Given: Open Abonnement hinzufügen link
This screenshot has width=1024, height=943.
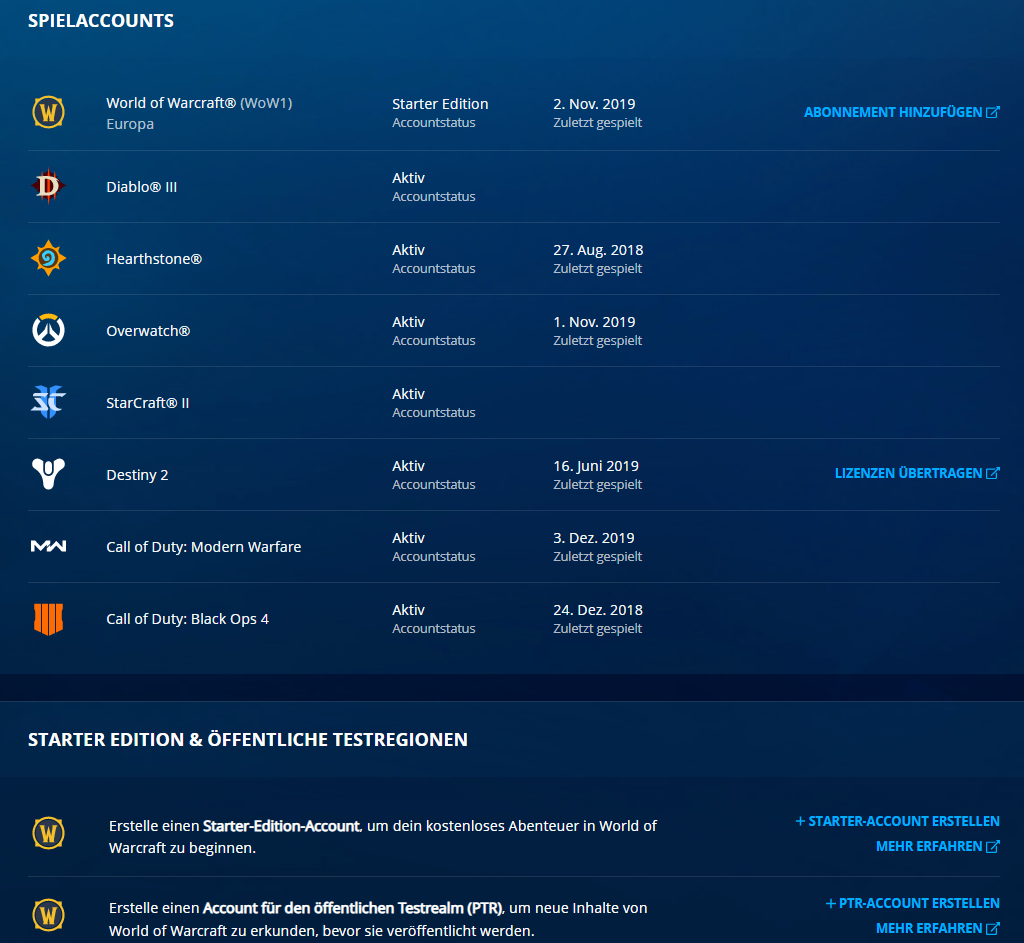Looking at the screenshot, I should (x=901, y=112).
